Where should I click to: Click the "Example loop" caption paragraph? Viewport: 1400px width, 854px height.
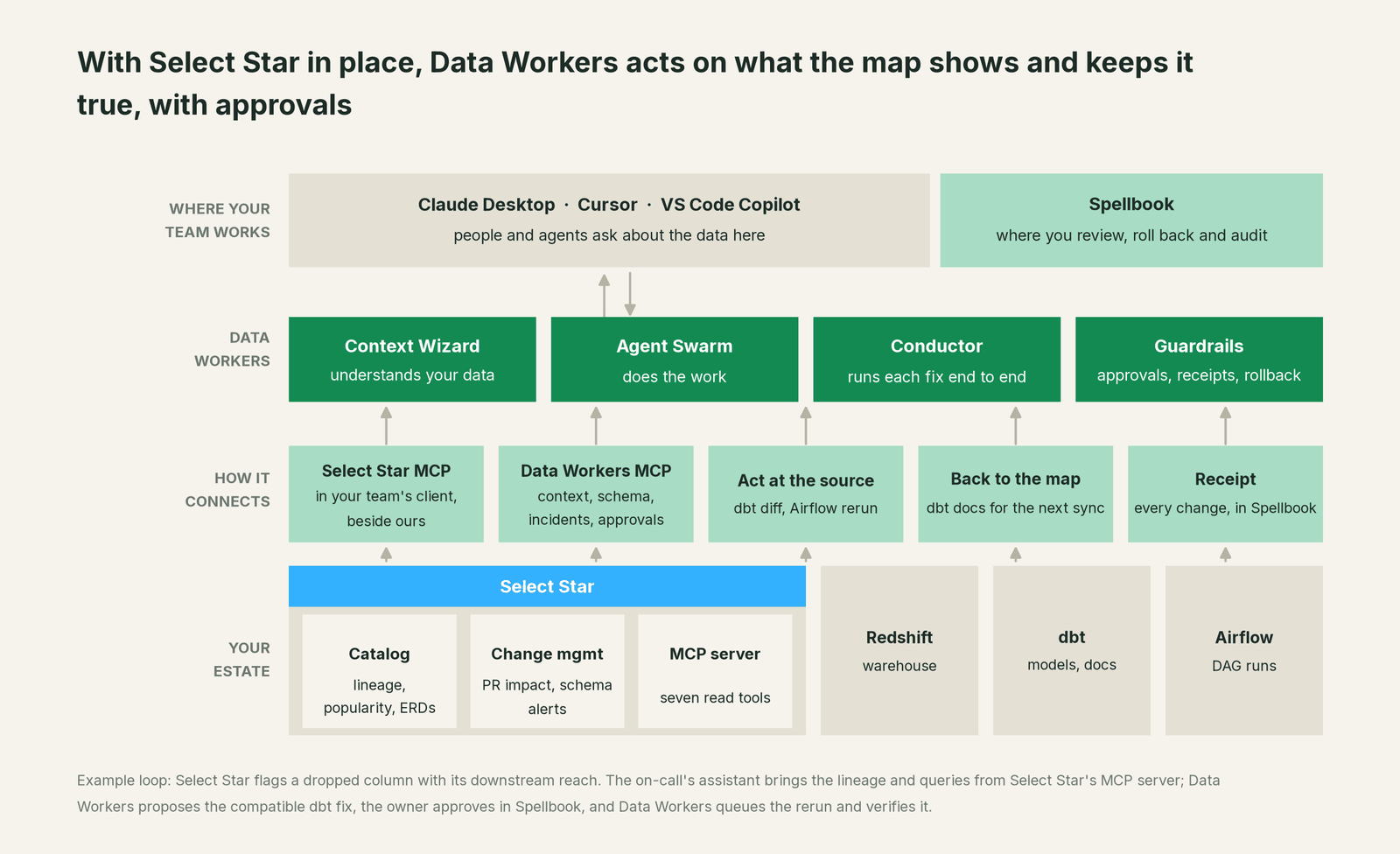coord(648,794)
